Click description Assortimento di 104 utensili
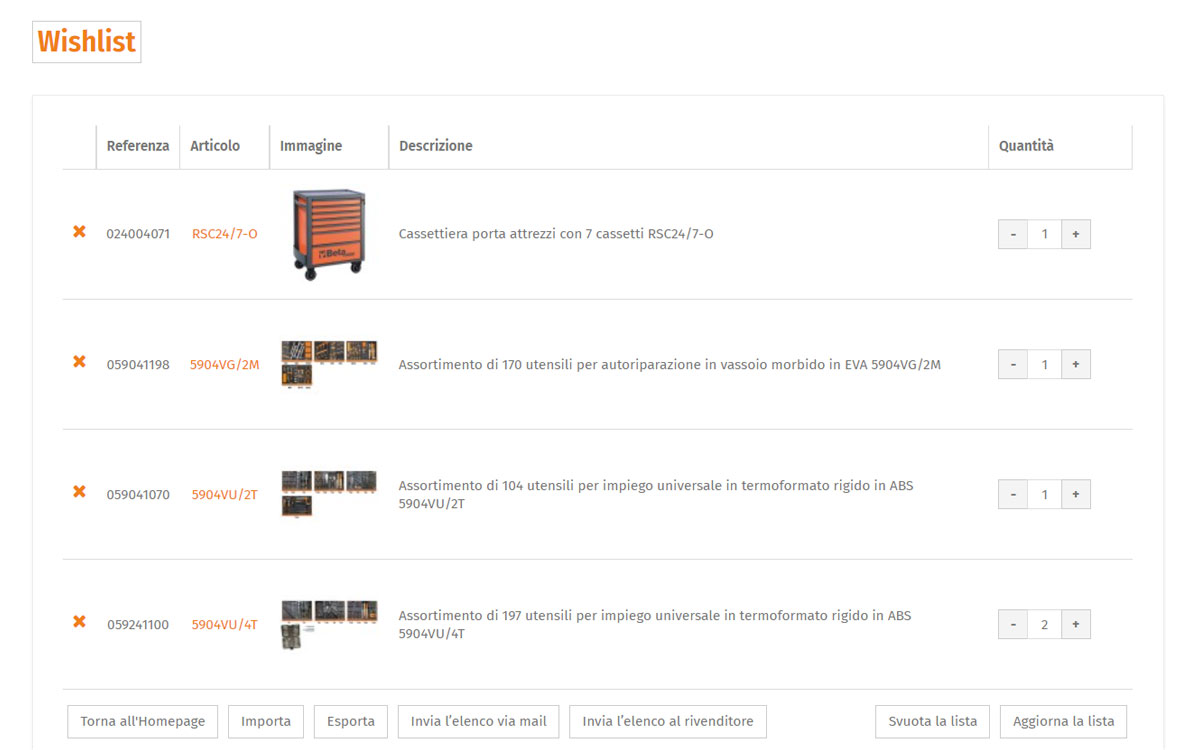 click(x=656, y=494)
